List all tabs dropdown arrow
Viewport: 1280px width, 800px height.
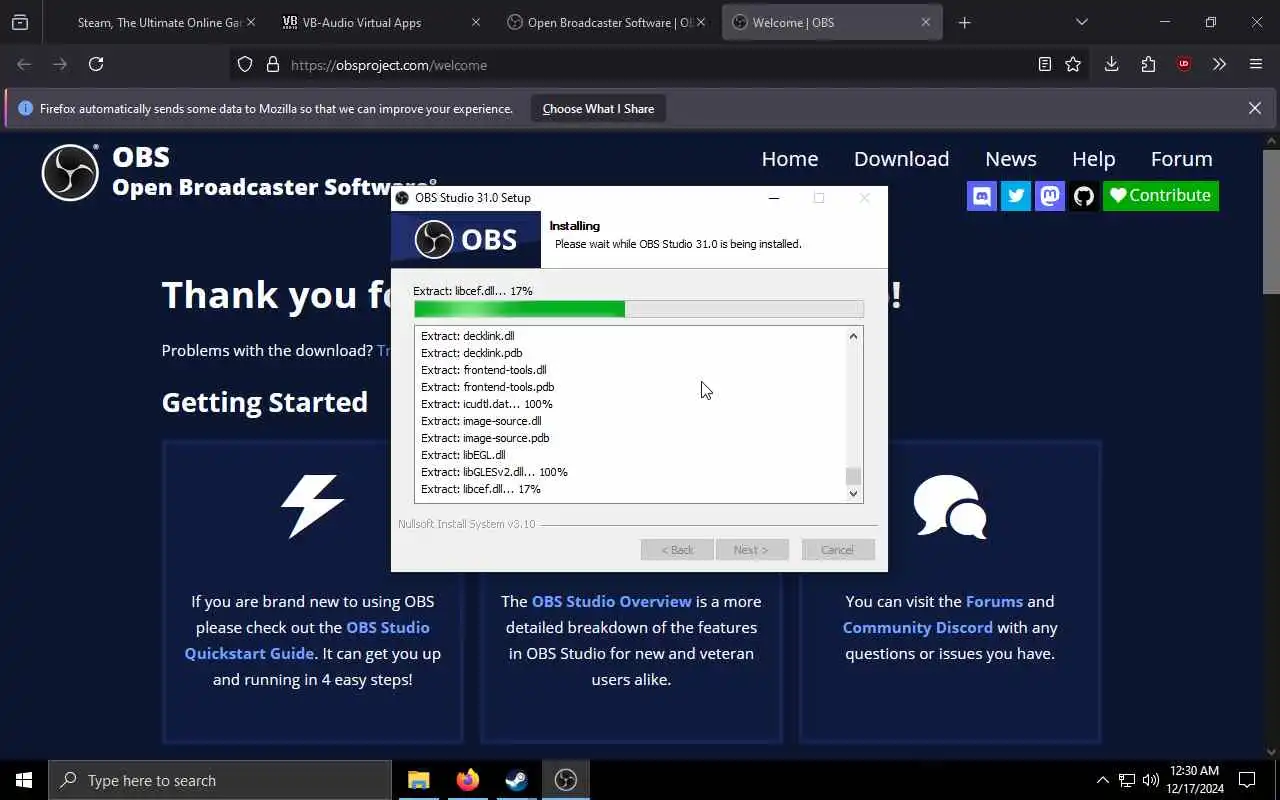[1081, 22]
